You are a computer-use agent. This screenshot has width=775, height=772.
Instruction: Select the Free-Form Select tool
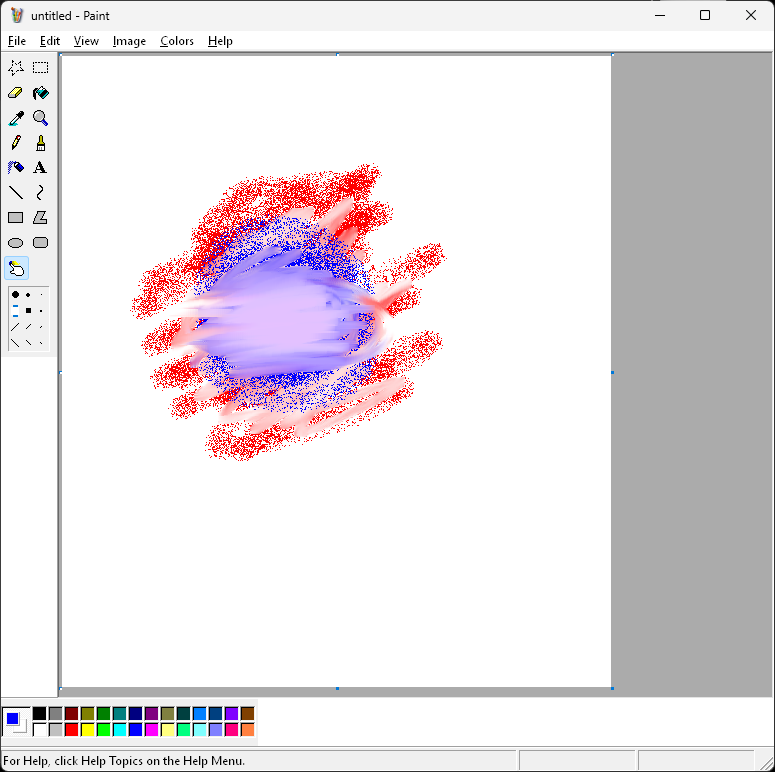16,68
